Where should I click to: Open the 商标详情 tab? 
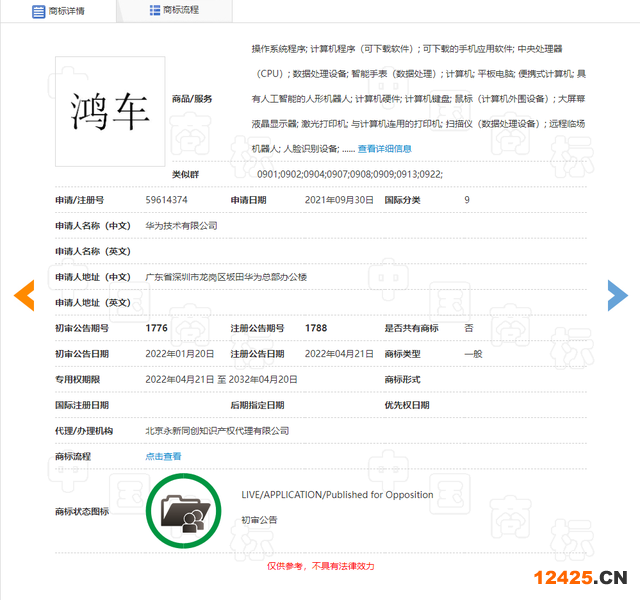coord(58,11)
